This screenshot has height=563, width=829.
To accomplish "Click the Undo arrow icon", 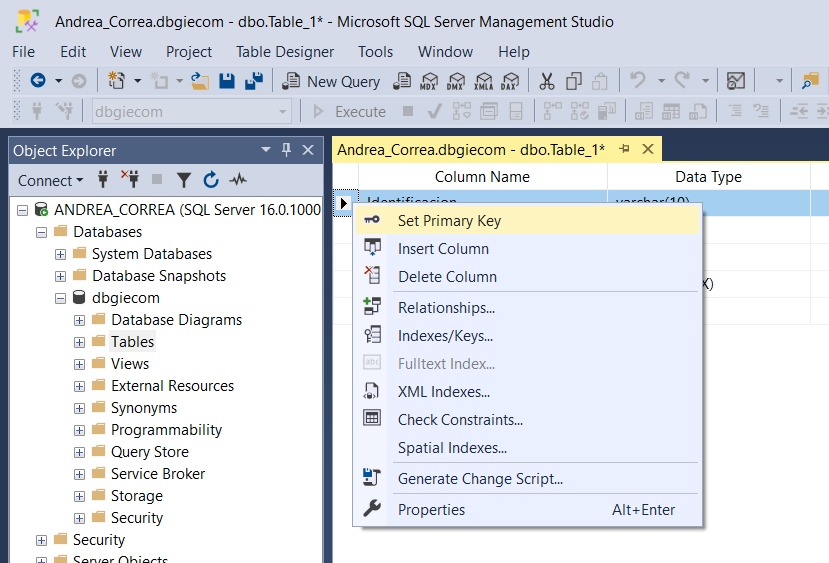I will coord(638,80).
